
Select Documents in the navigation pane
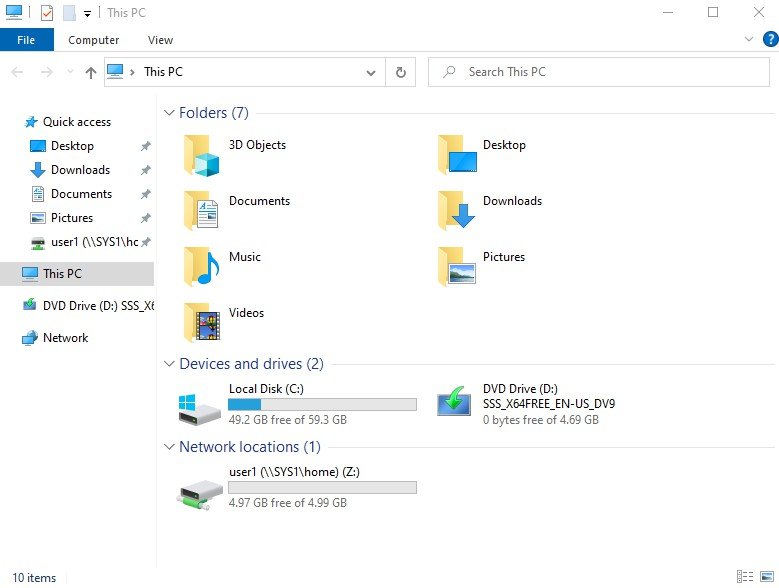point(81,194)
